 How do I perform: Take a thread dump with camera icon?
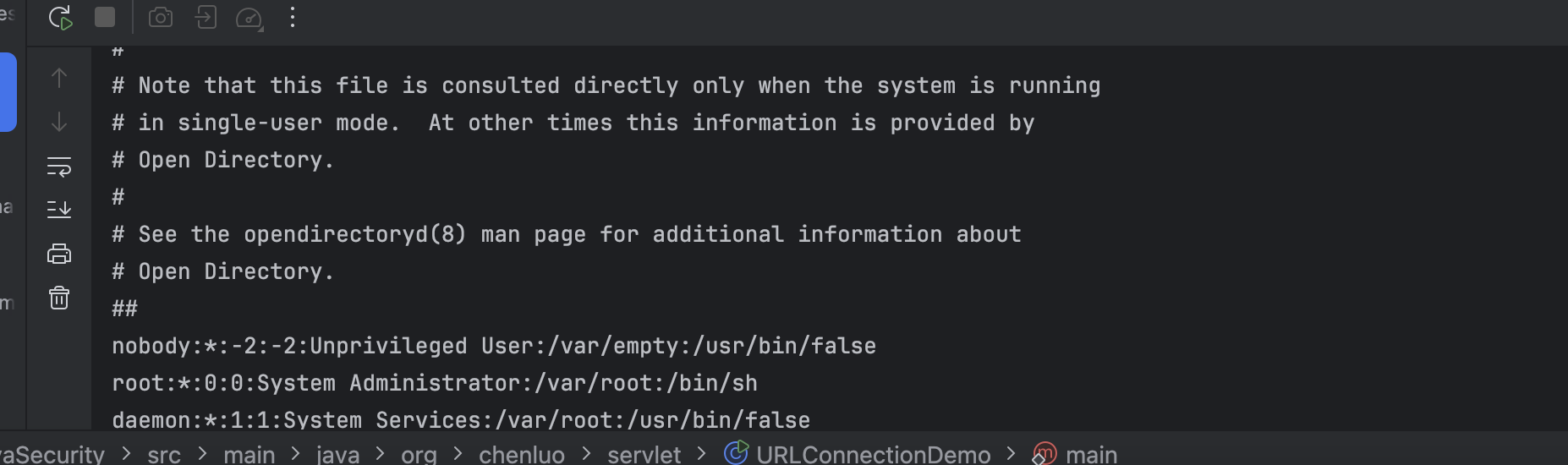[x=161, y=18]
